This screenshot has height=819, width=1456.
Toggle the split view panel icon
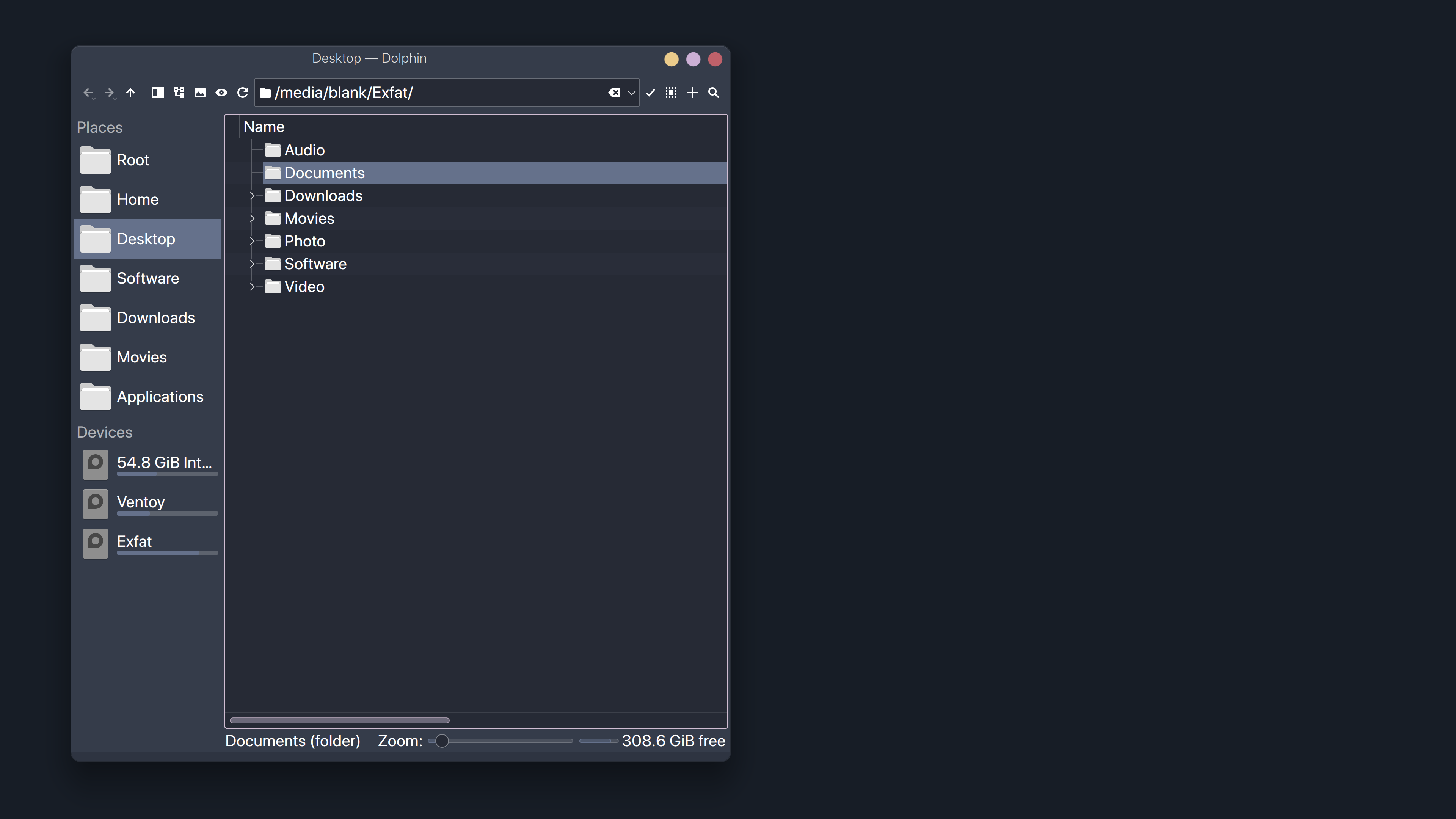point(158,93)
